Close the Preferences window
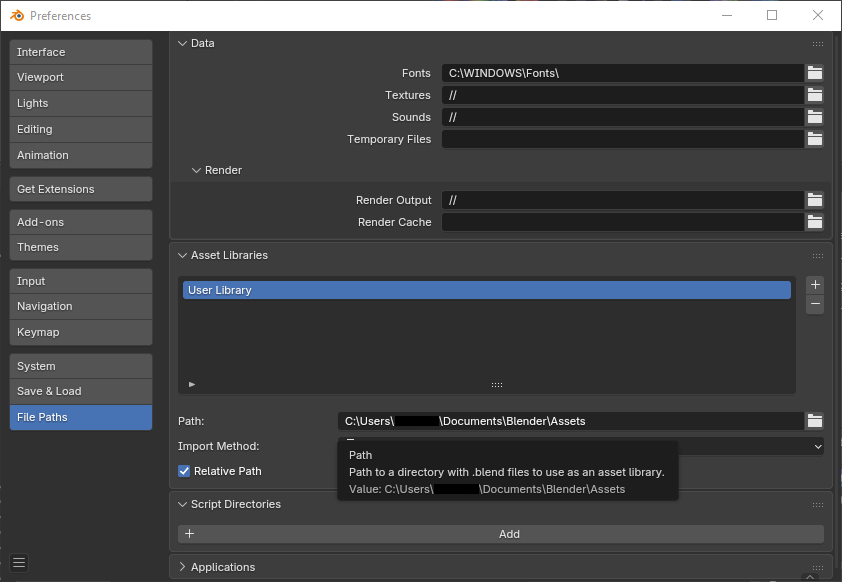This screenshot has height=582, width=842. pos(818,16)
